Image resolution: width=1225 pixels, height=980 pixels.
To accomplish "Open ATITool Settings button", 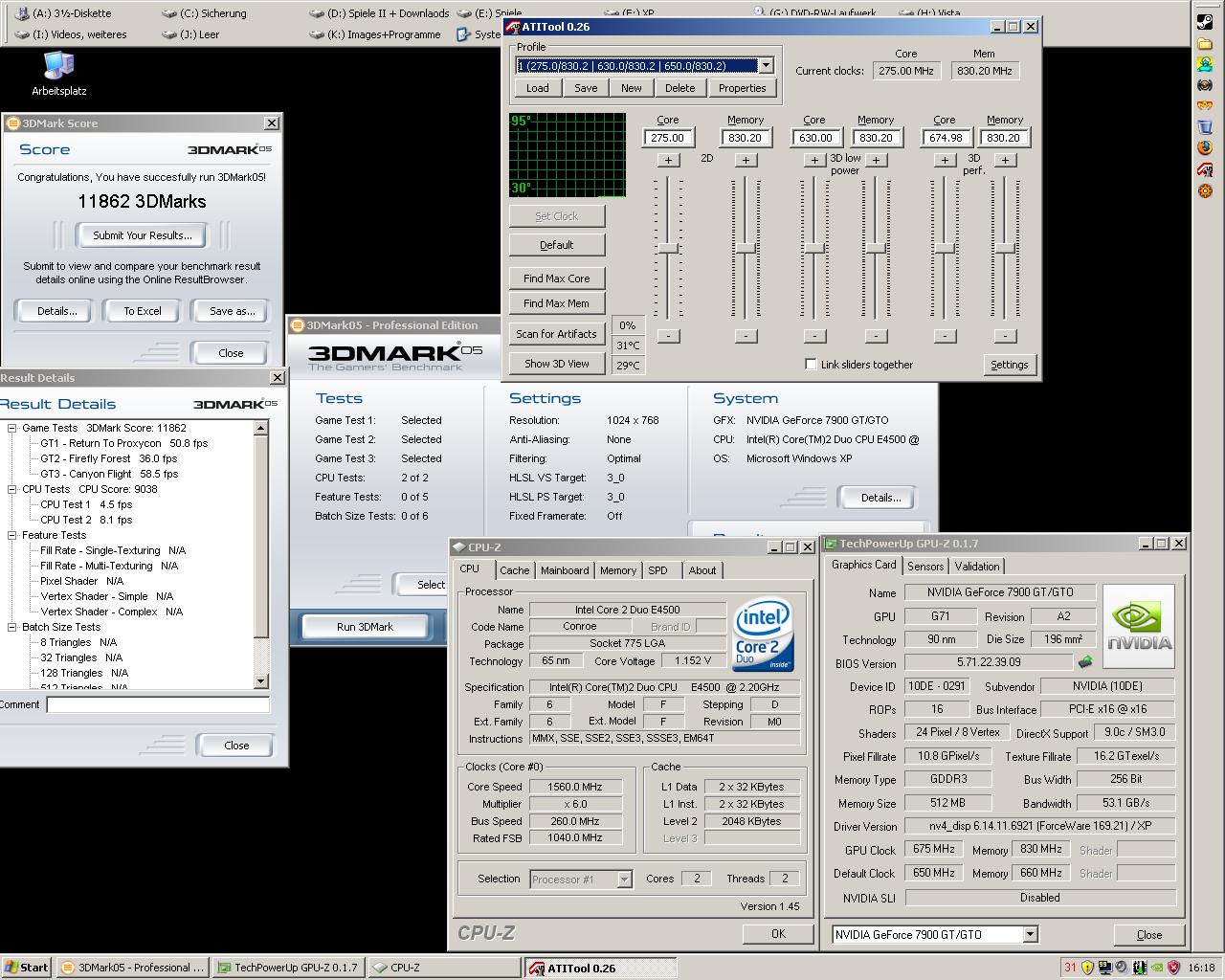I will 1009,365.
